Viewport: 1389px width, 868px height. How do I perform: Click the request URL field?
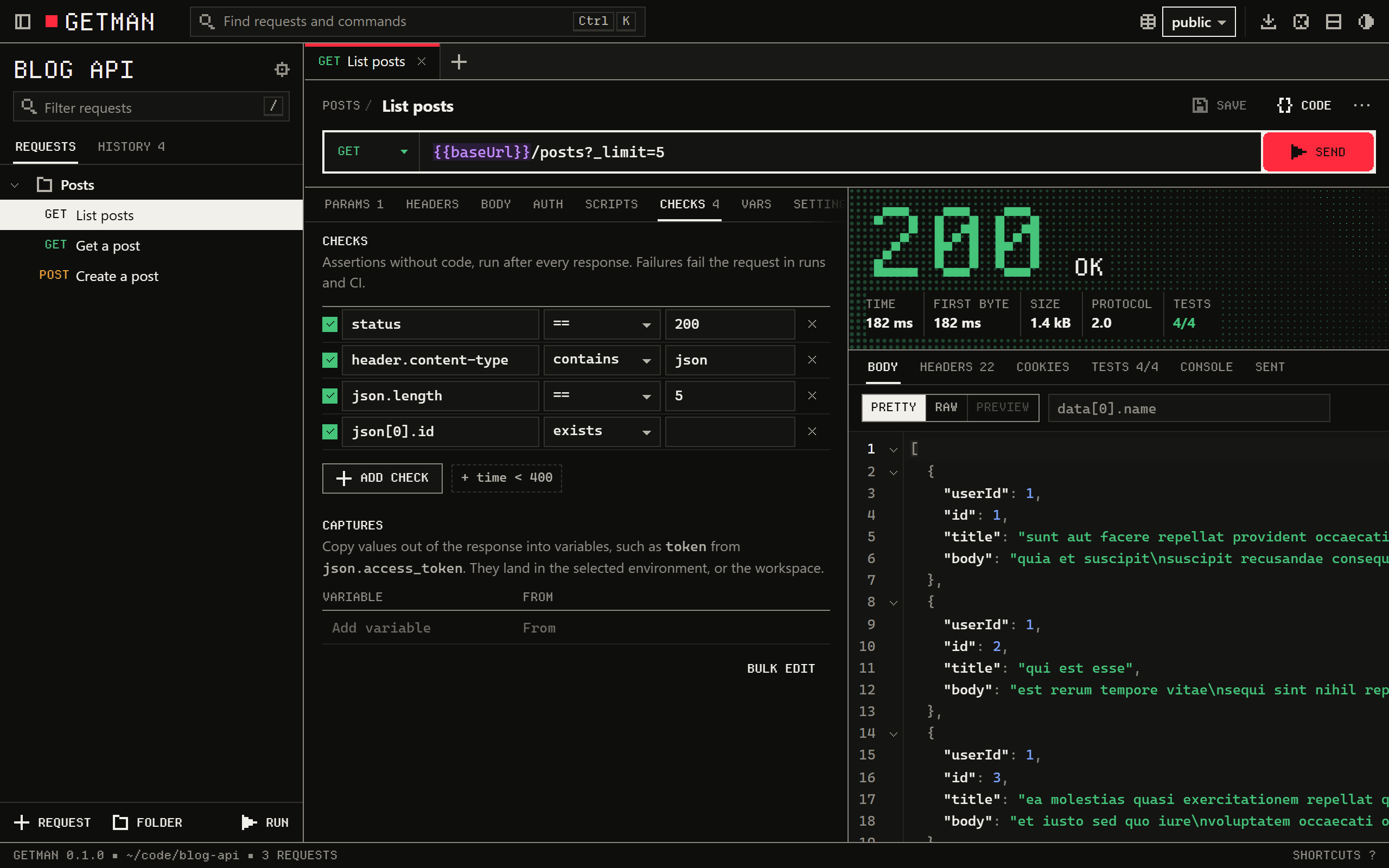840,152
